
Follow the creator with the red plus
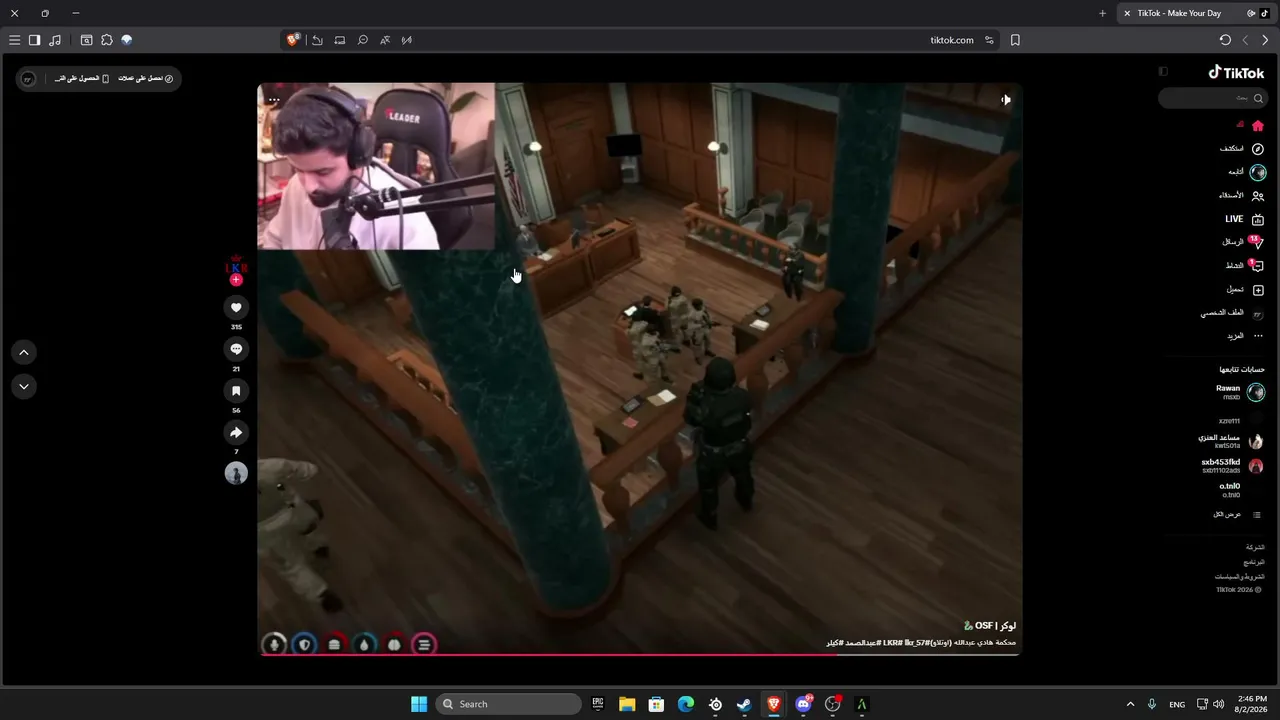(236, 280)
